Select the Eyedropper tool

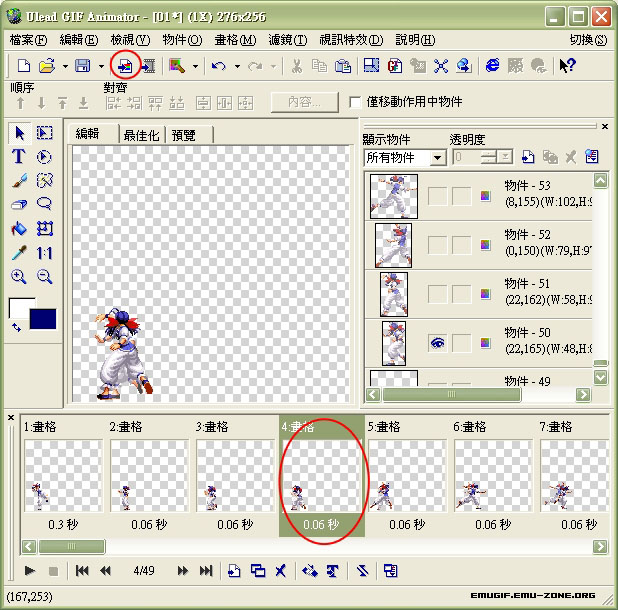coord(19,253)
